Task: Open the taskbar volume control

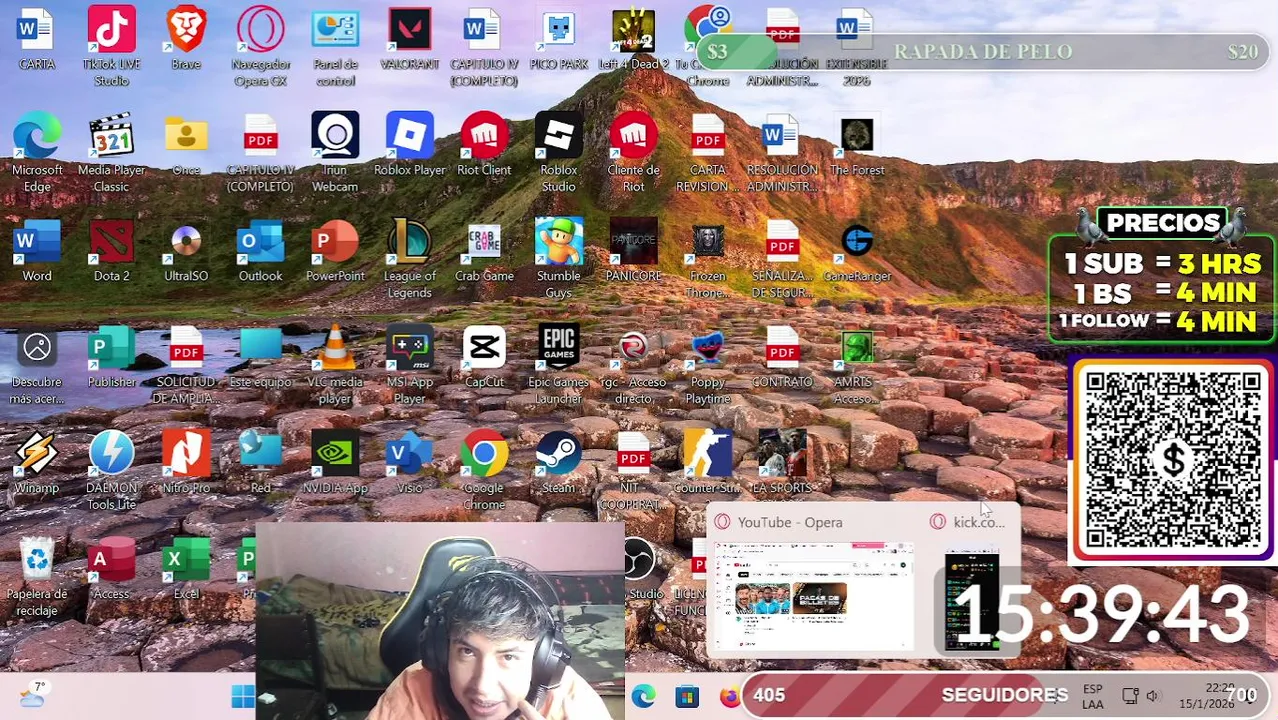Action: coord(1152,696)
